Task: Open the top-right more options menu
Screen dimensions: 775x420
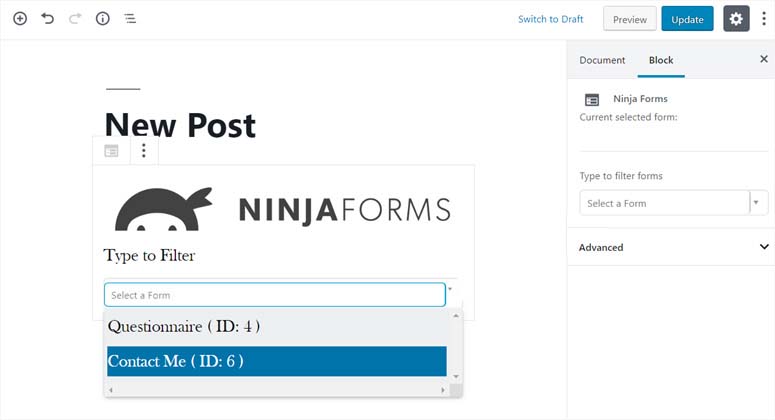Action: point(764,19)
